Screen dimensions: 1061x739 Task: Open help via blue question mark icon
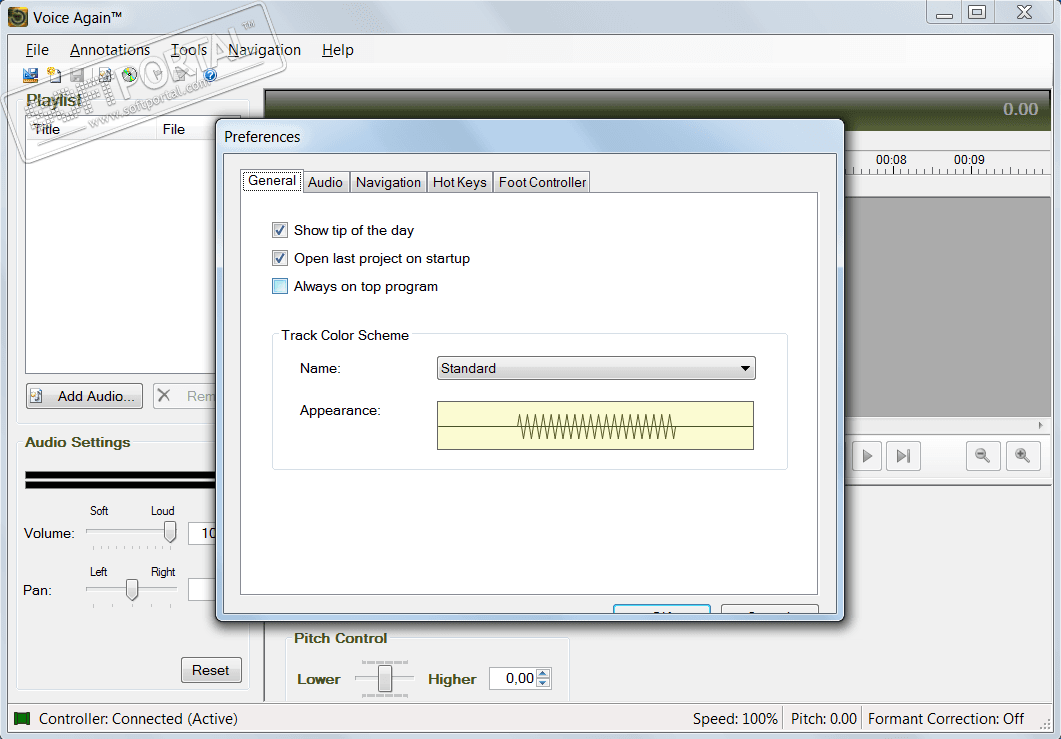210,75
